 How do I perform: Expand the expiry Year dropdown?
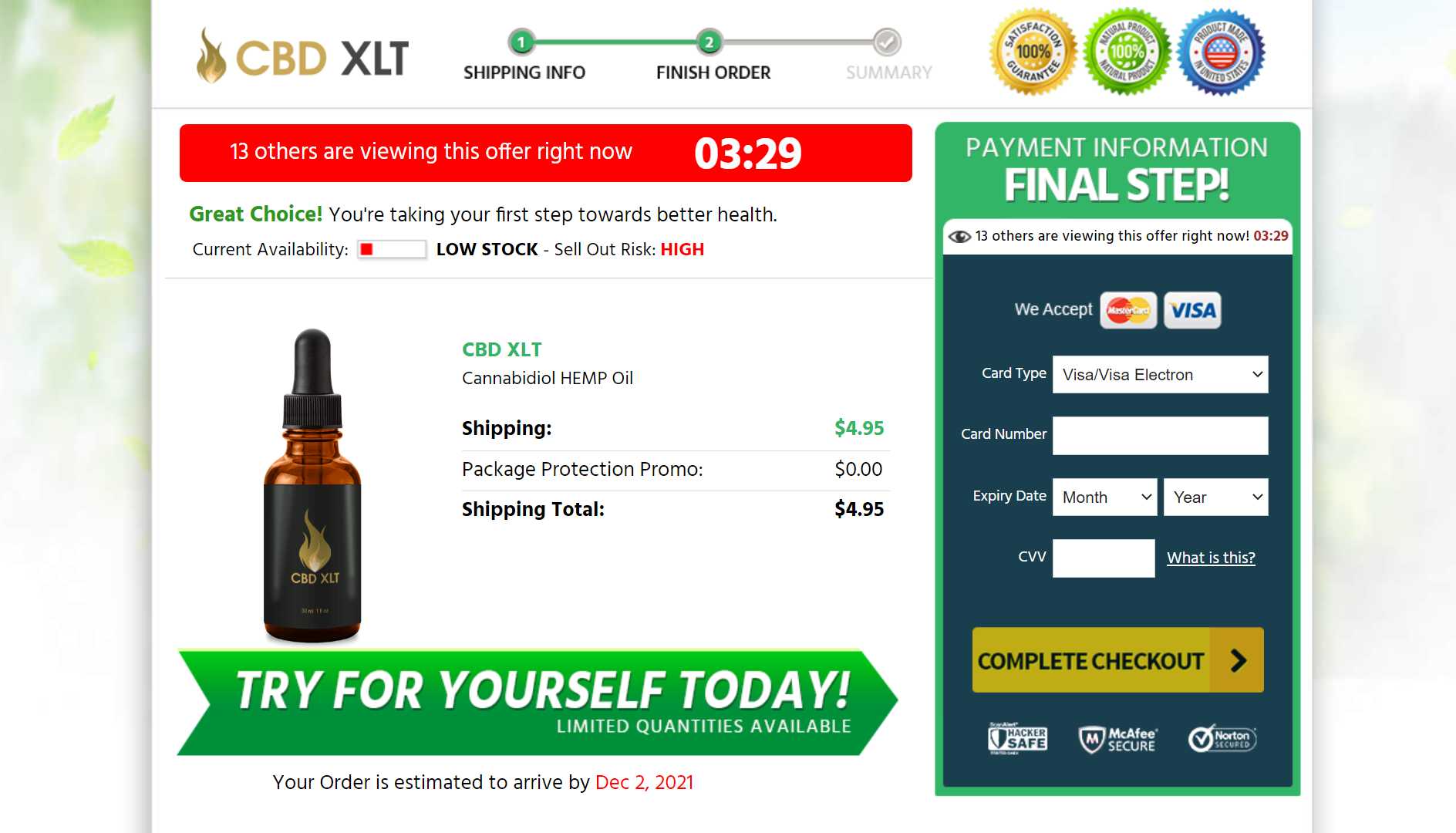(1215, 497)
